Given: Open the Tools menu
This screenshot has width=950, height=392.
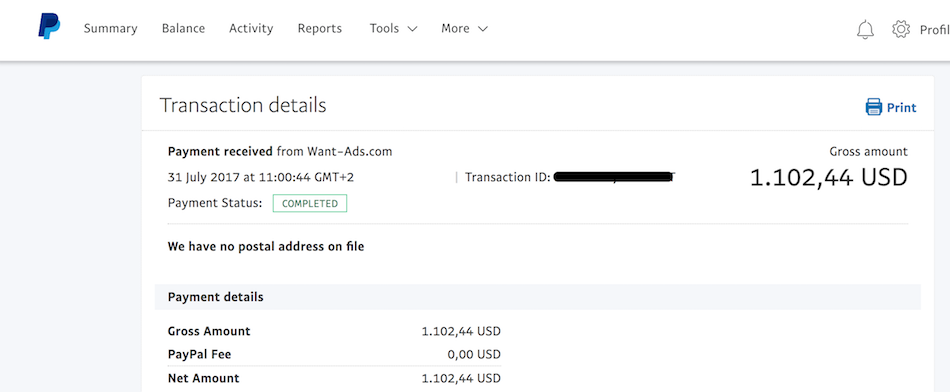Looking at the screenshot, I should (394, 28).
